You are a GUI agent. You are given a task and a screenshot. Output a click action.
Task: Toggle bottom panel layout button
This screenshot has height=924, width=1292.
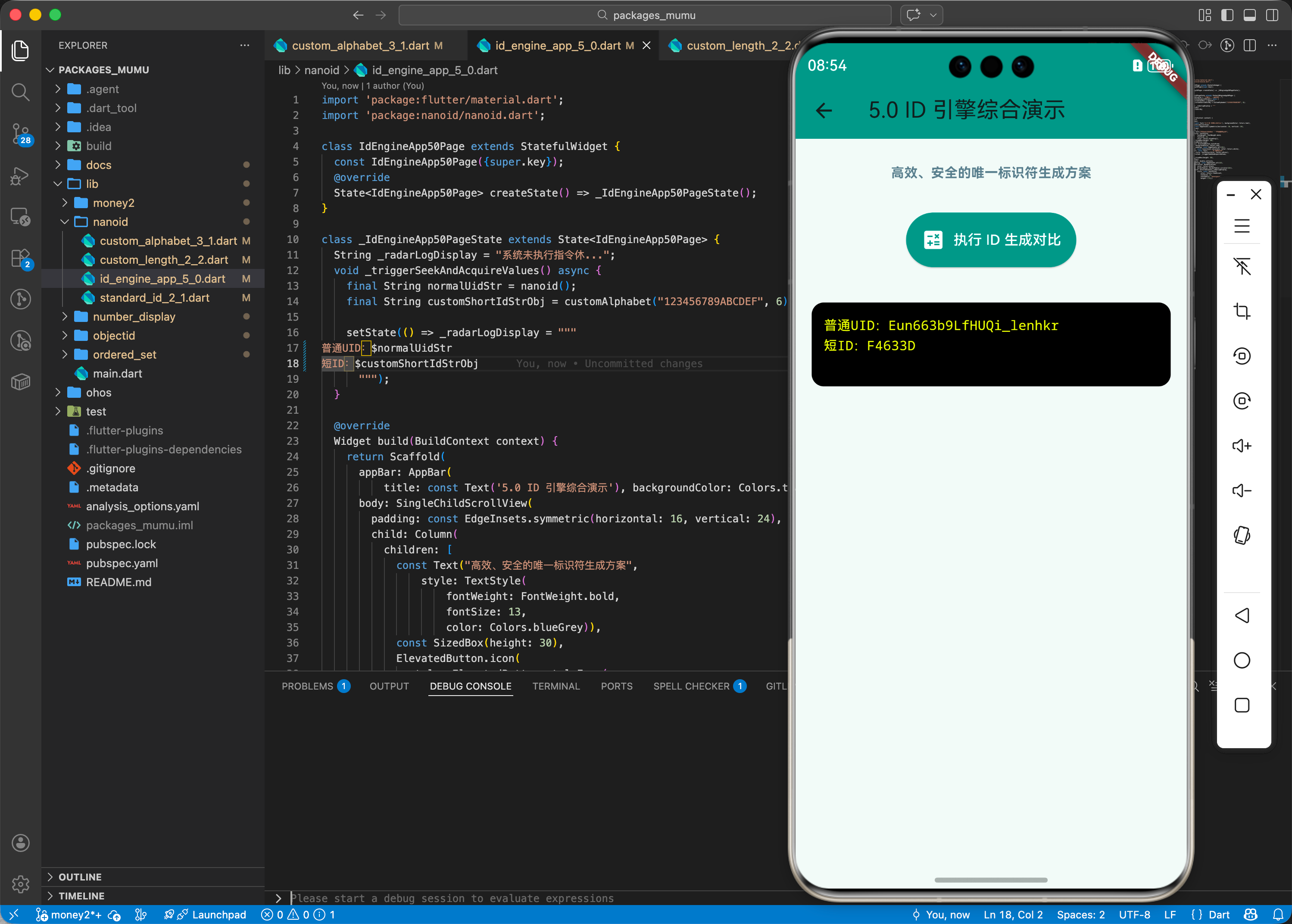[x=1249, y=16]
